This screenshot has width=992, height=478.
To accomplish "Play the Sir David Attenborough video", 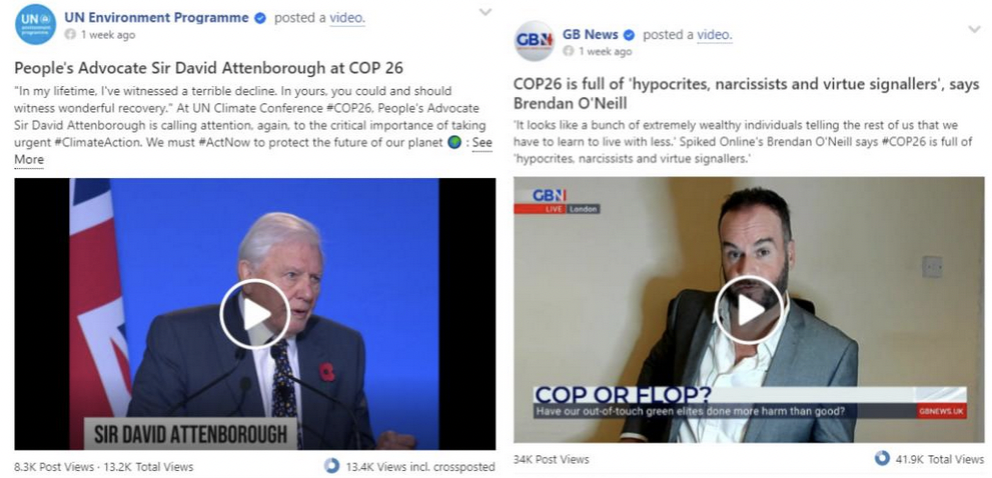I will tap(254, 314).
